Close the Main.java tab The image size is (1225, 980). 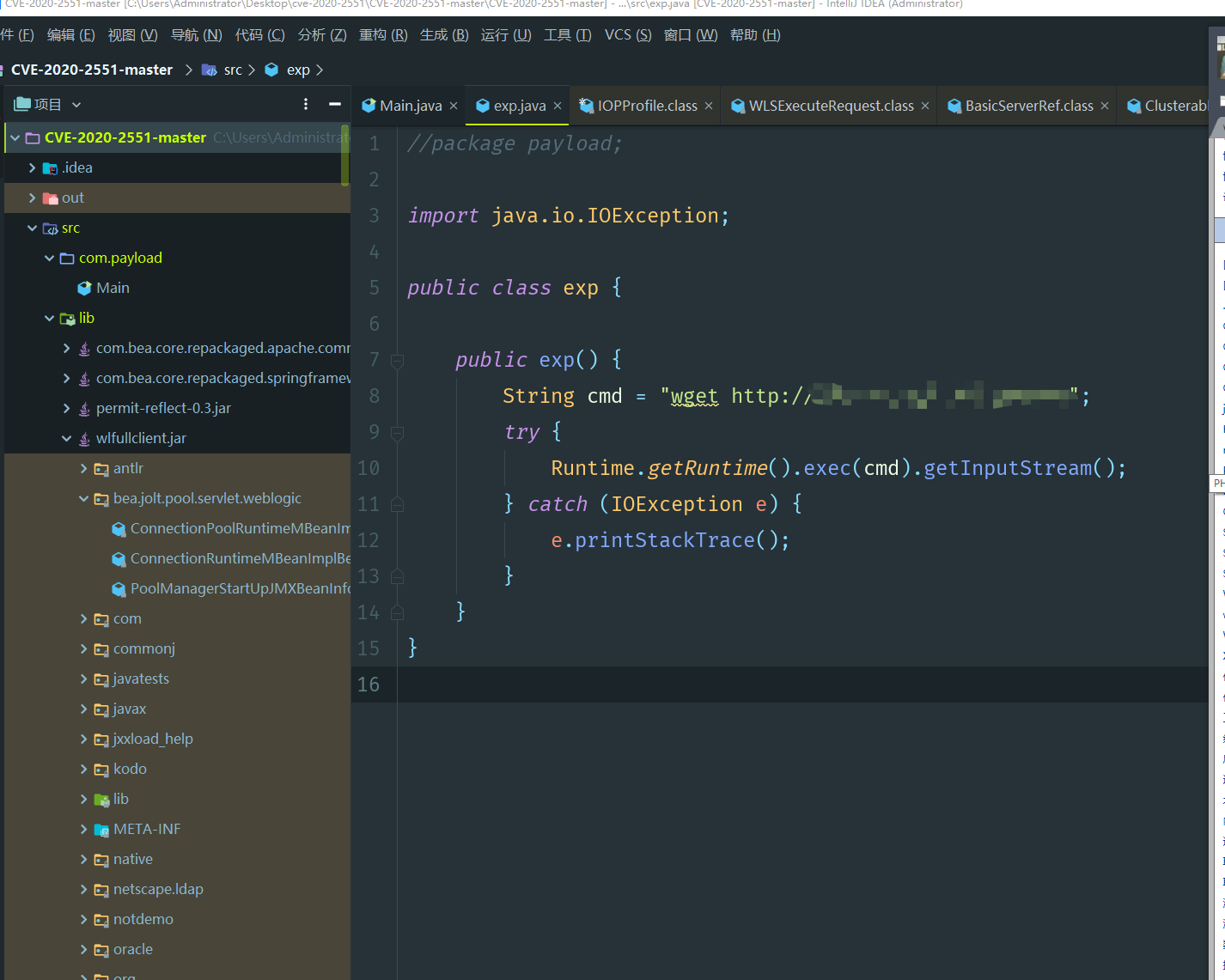point(454,106)
